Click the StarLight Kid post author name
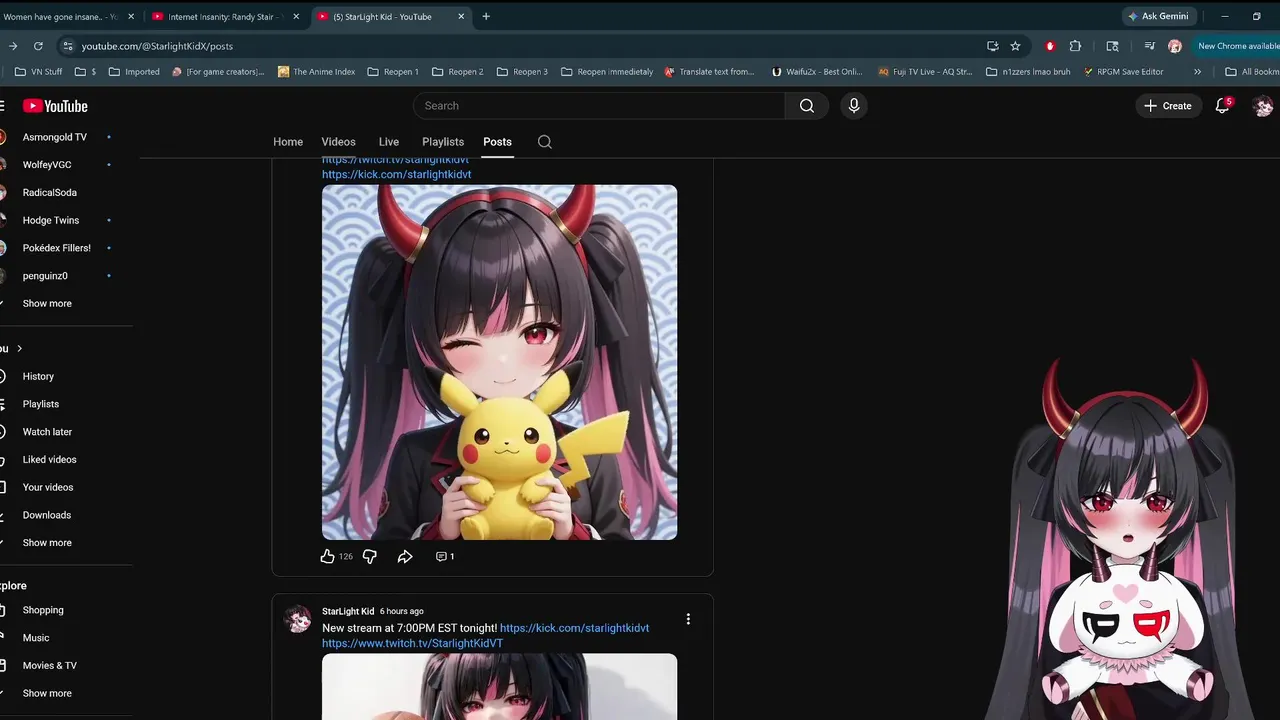 (x=348, y=611)
